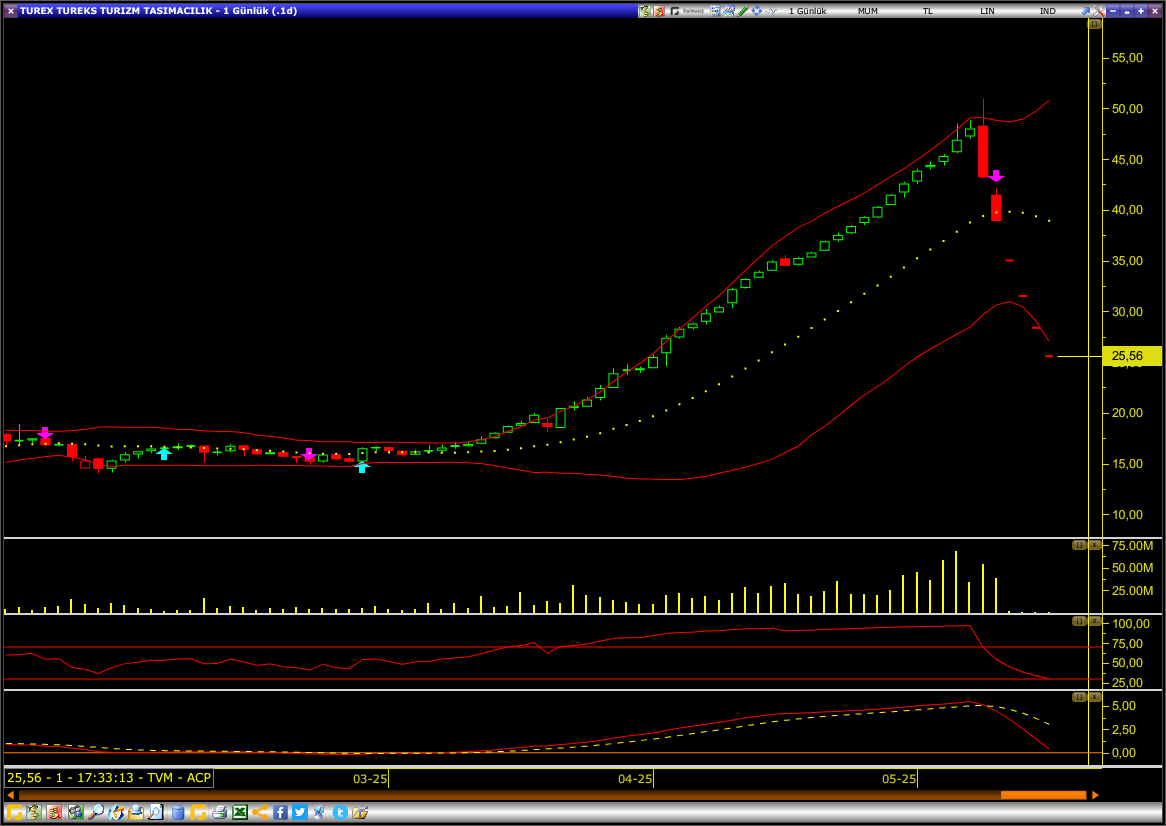This screenshot has height=826, width=1166.
Task: Share on Twitter with the bird icon
Action: click(x=300, y=813)
